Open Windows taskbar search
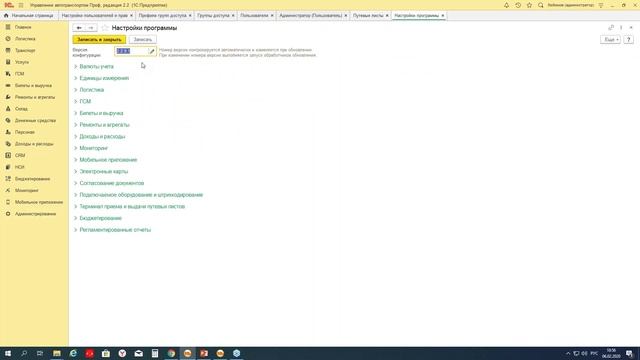Viewport: 640px width, 360px height. [x=24, y=353]
